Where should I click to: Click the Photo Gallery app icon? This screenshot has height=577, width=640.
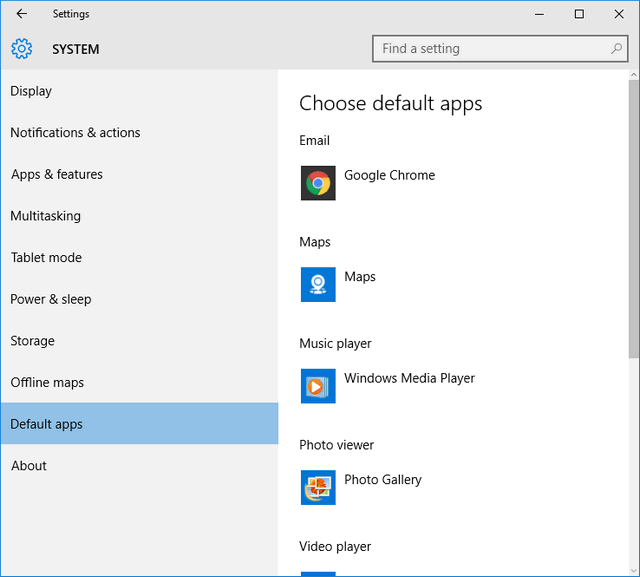click(x=318, y=488)
